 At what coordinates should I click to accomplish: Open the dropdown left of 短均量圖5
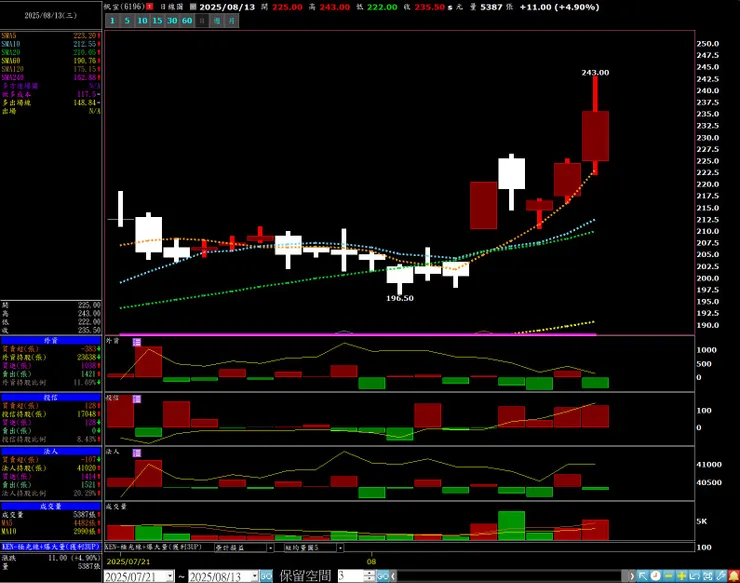270,548
